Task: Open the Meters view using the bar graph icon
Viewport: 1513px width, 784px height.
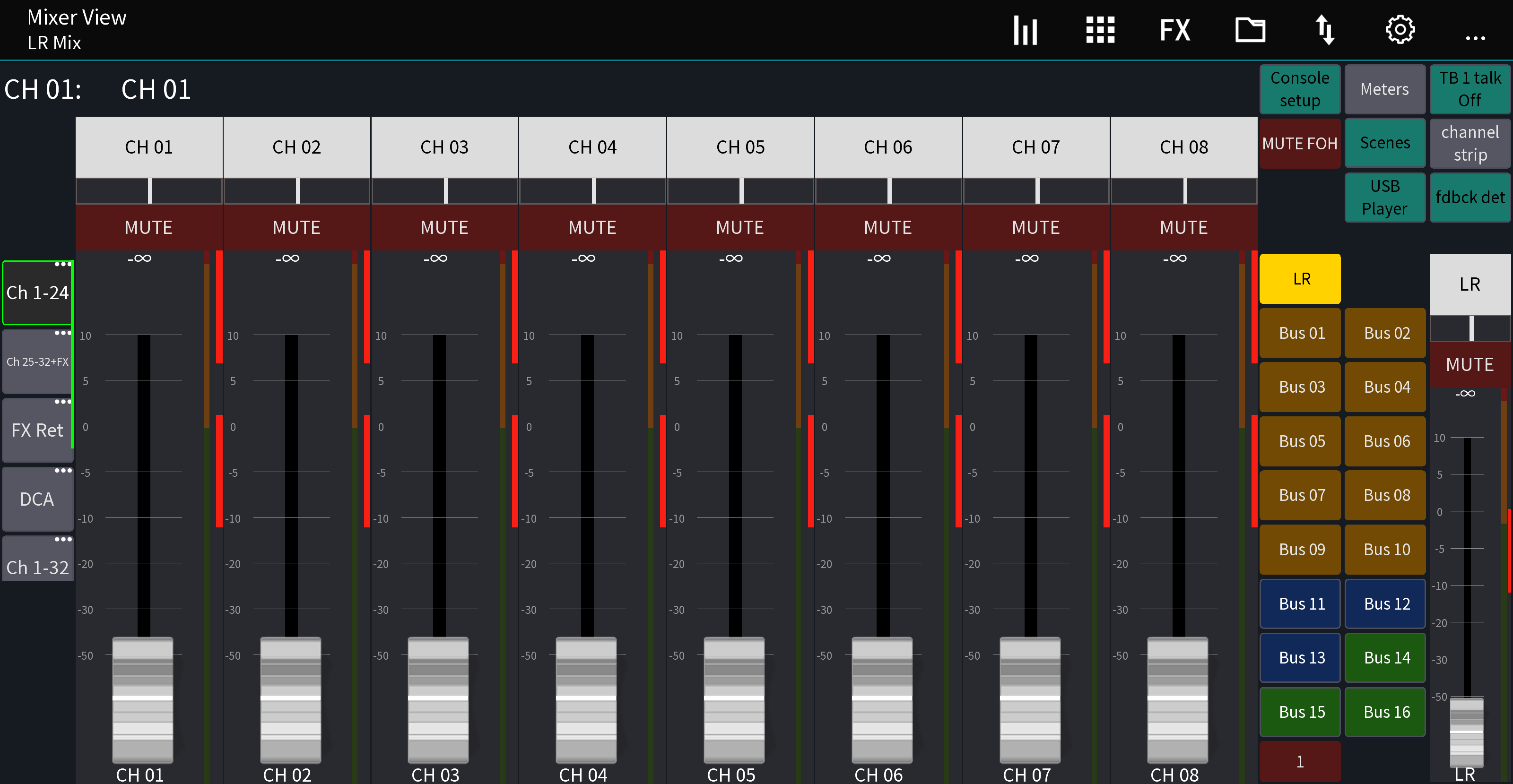Action: point(1026,29)
